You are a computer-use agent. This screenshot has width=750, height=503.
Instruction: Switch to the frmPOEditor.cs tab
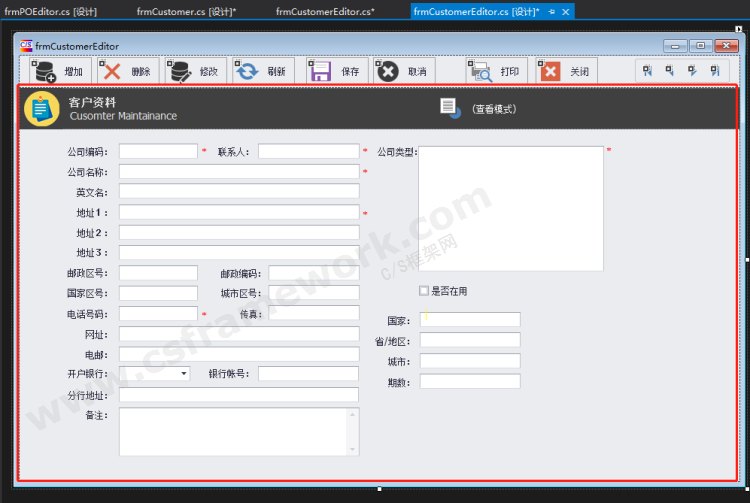50,11
